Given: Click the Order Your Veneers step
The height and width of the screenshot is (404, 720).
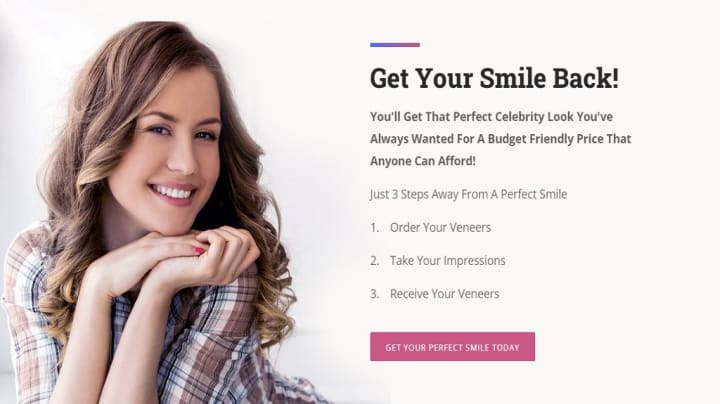Looking at the screenshot, I should pyautogui.click(x=440, y=227).
